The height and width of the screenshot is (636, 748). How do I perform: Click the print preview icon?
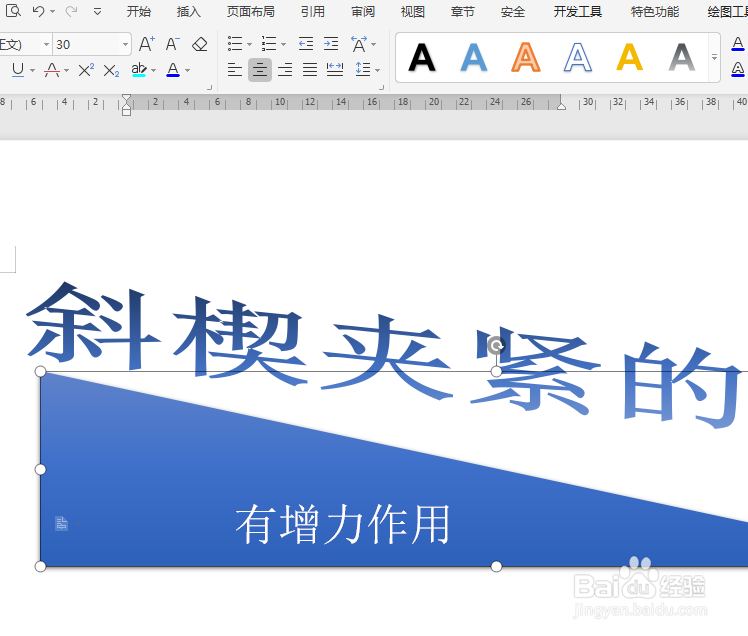[13, 10]
